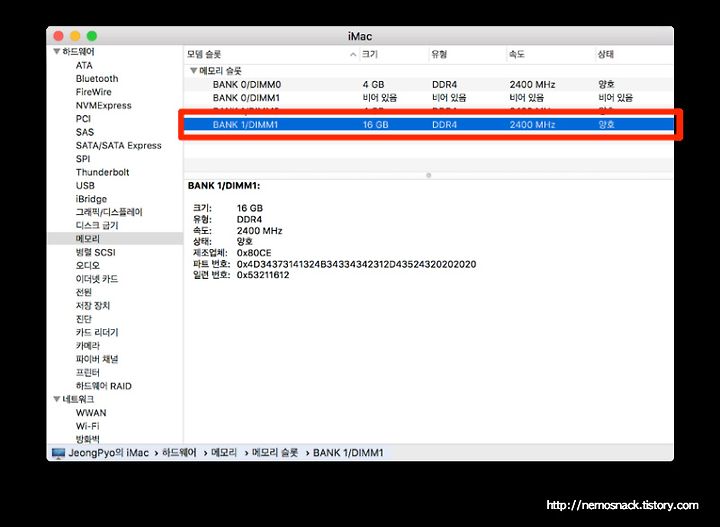Image resolution: width=720 pixels, height=527 pixels.
Task: Toggle the column sort arrow indicator
Action: 353,55
